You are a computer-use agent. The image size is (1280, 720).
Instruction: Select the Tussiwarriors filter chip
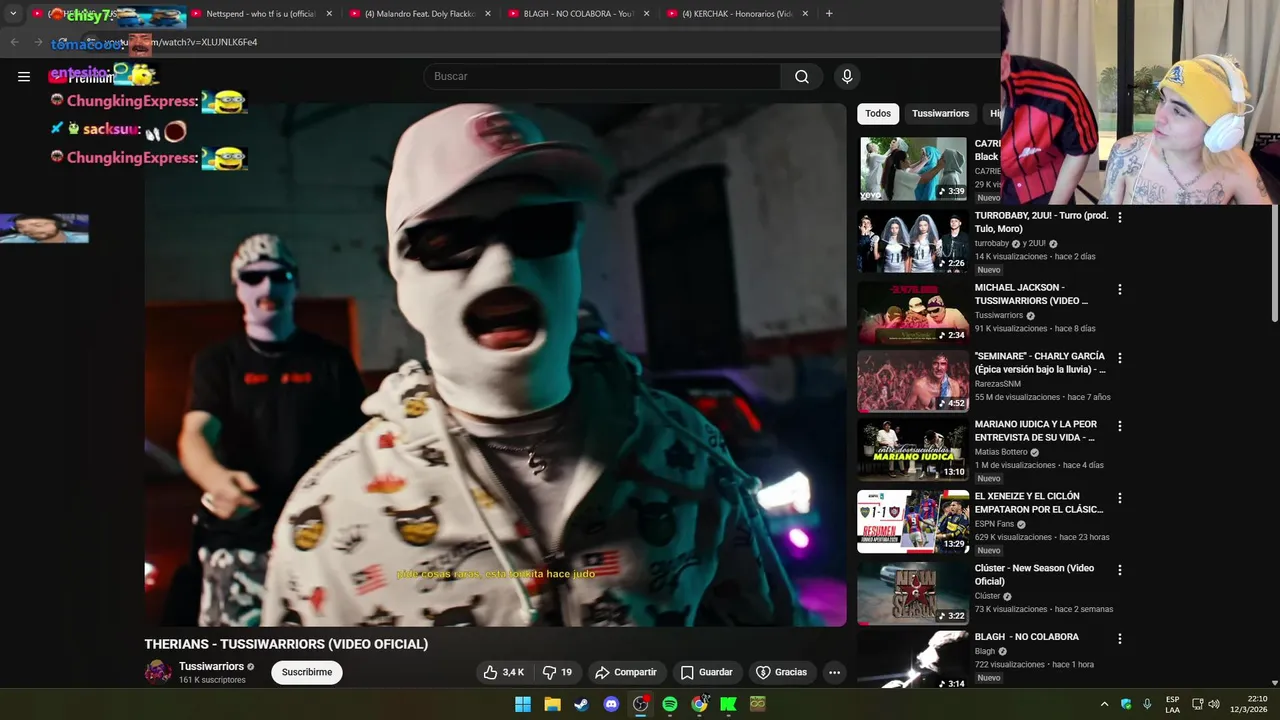[x=940, y=114]
